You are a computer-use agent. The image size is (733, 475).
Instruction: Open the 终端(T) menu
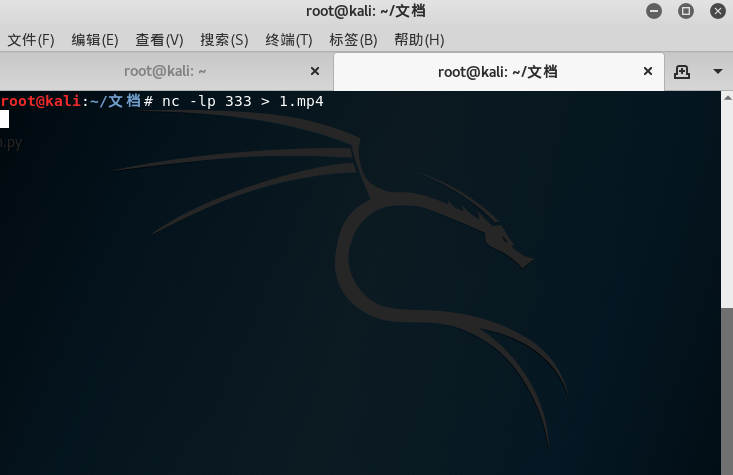click(289, 40)
